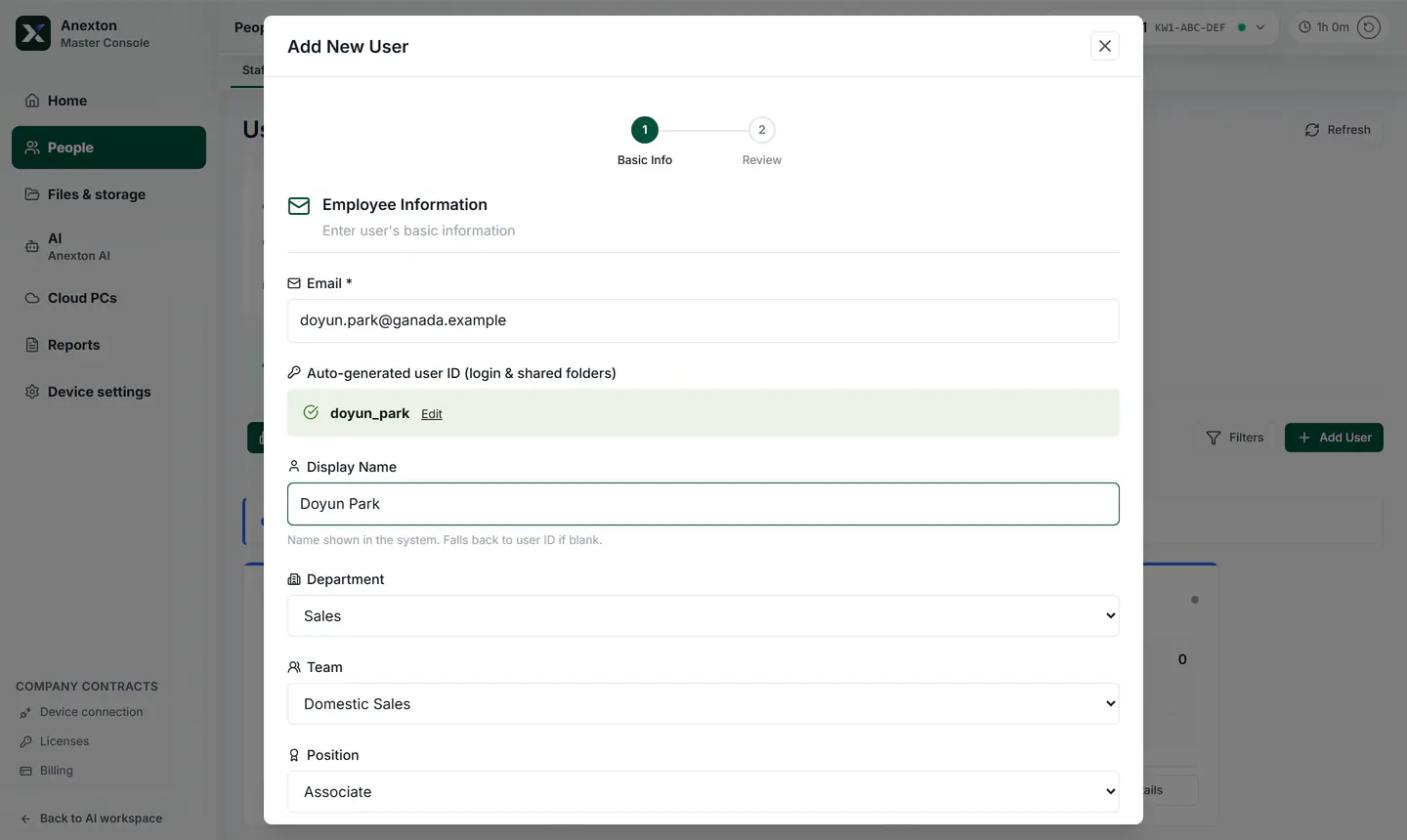Click the clock icon beside 1h 0m
1407x840 pixels.
[x=1304, y=27]
